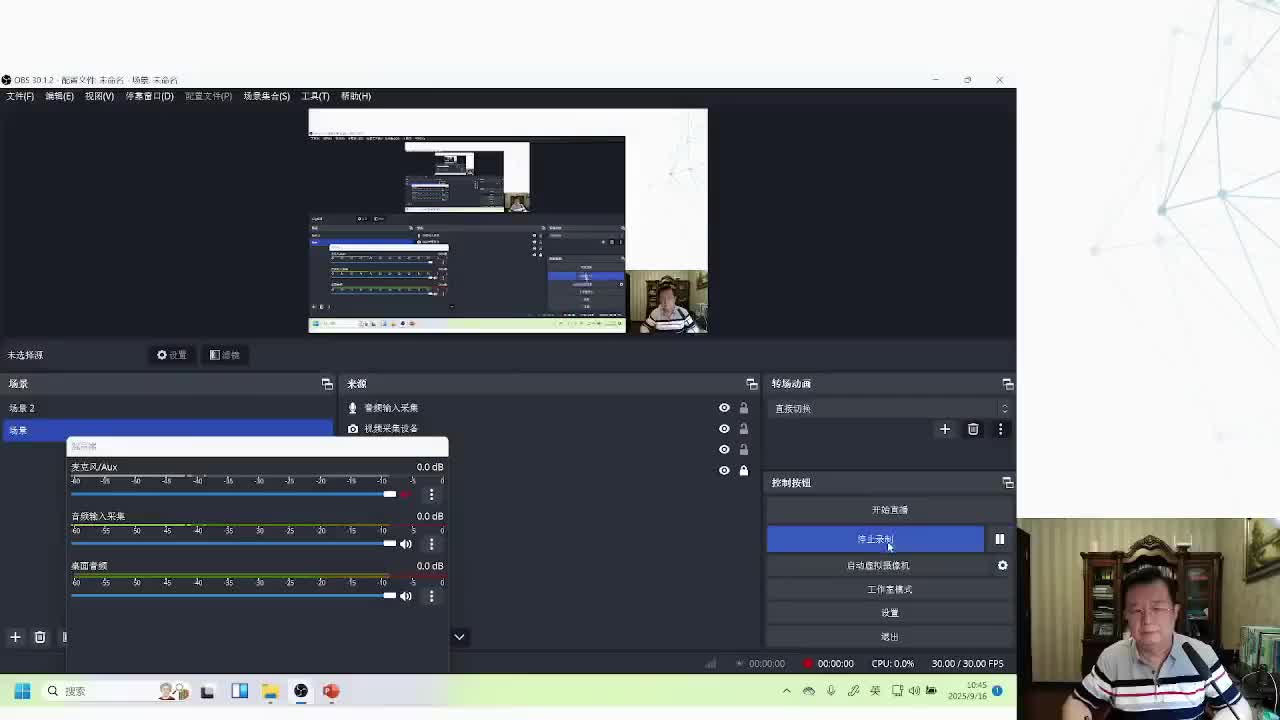1280x720 pixels.
Task: Add a new scene with plus icon
Action: [15, 637]
